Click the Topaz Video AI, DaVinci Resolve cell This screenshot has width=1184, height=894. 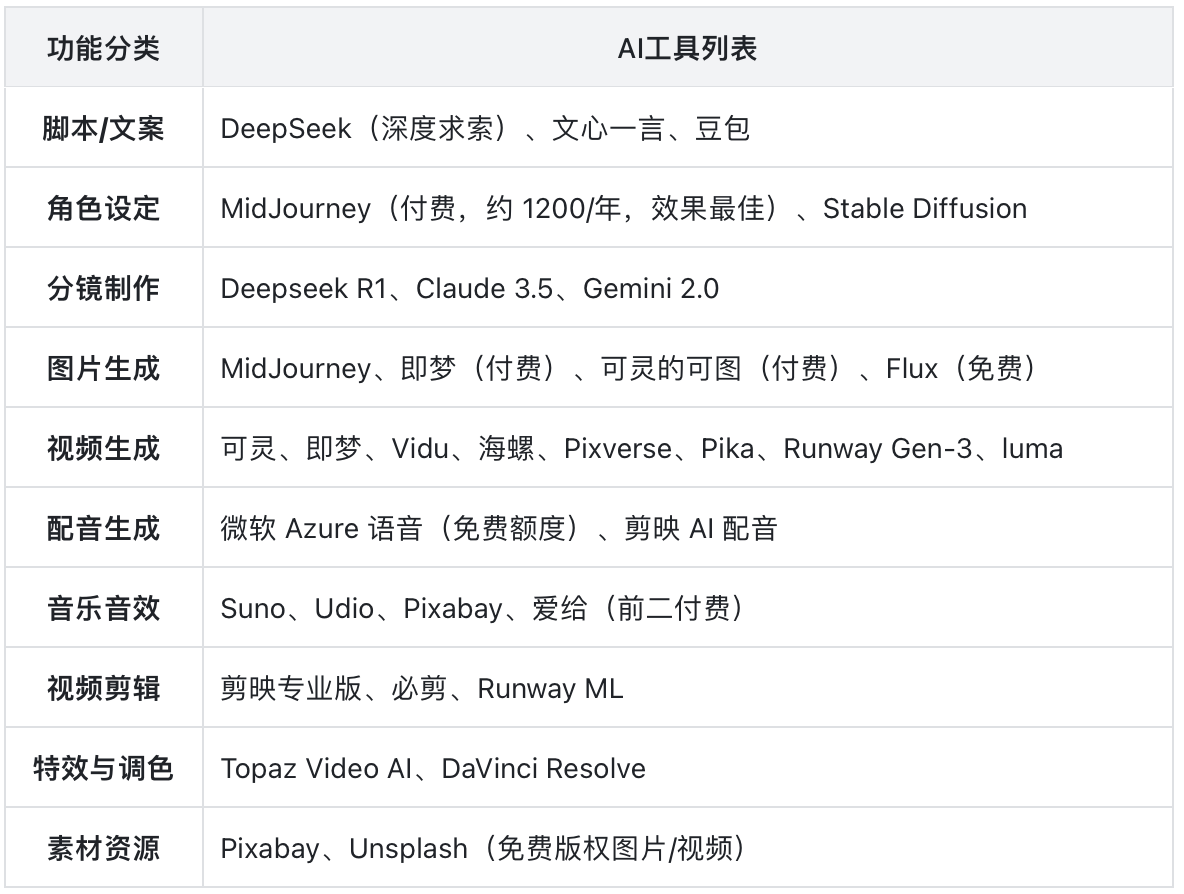[433, 769]
